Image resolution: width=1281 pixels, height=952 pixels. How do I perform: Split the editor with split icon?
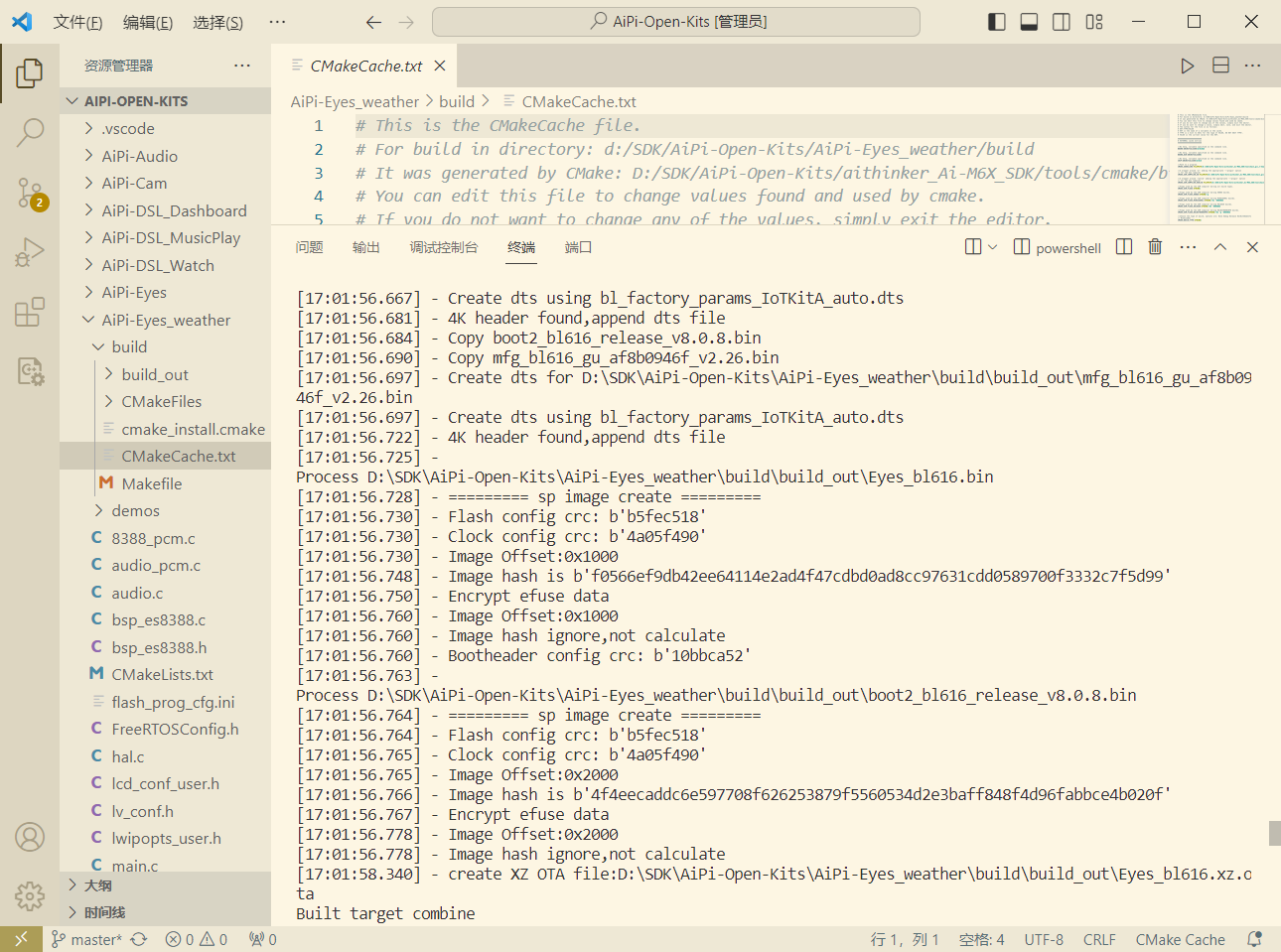tap(1221, 66)
